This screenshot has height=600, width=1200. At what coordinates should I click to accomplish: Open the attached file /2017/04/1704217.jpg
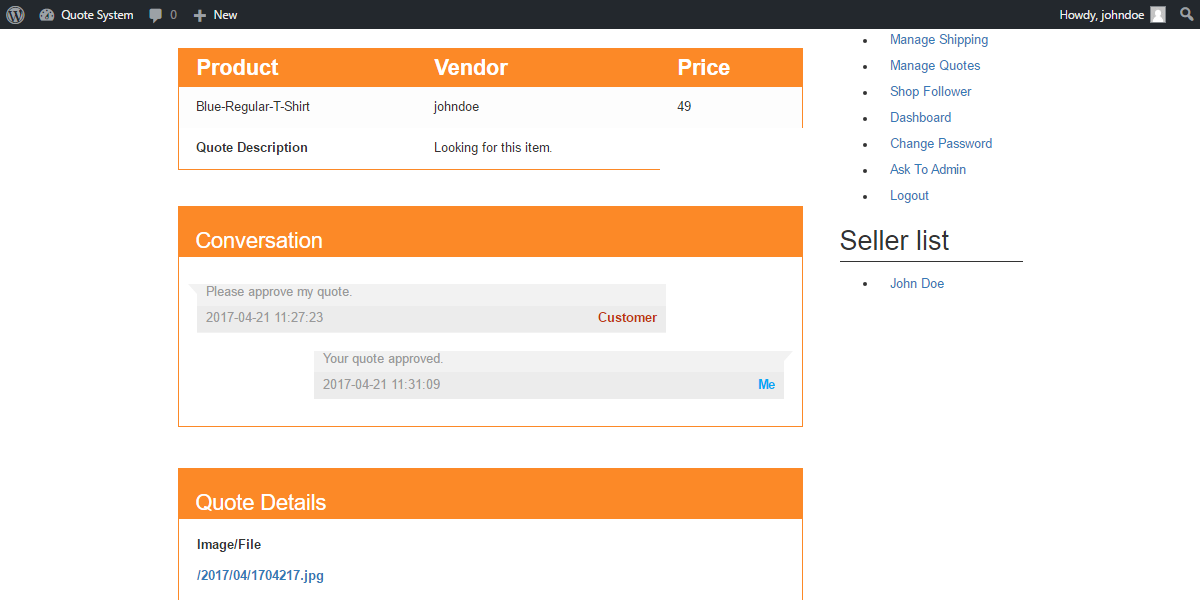260,575
